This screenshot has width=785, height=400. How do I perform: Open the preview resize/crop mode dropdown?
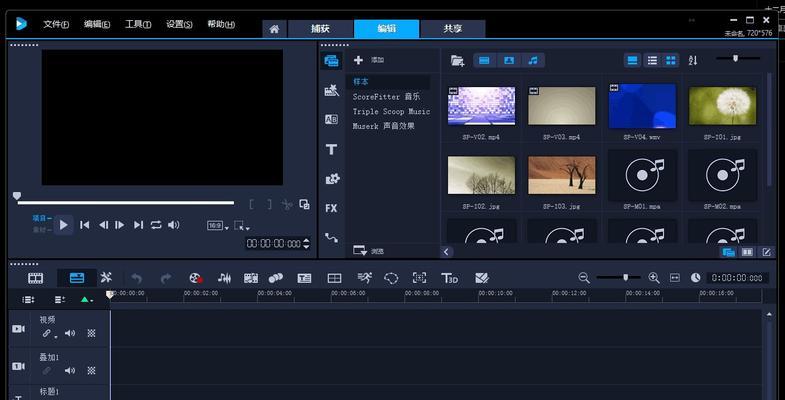(x=242, y=226)
